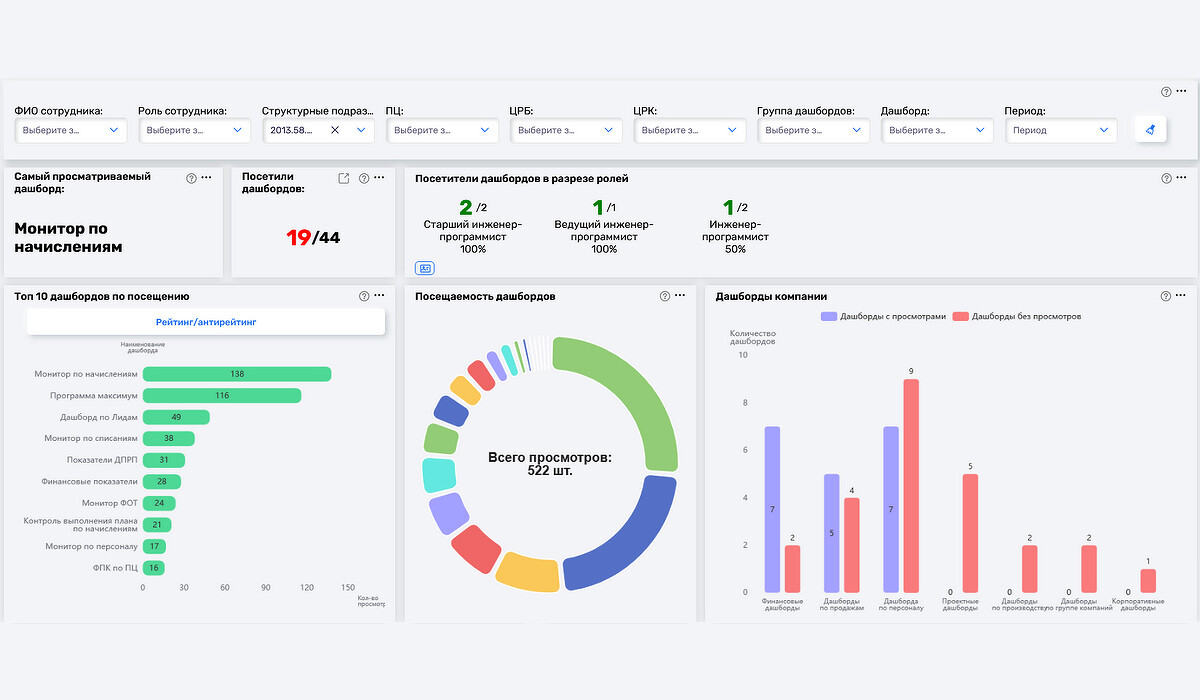Toggle Дашборды с просмотрами legend series
This screenshot has width=1200, height=700.
click(x=883, y=316)
